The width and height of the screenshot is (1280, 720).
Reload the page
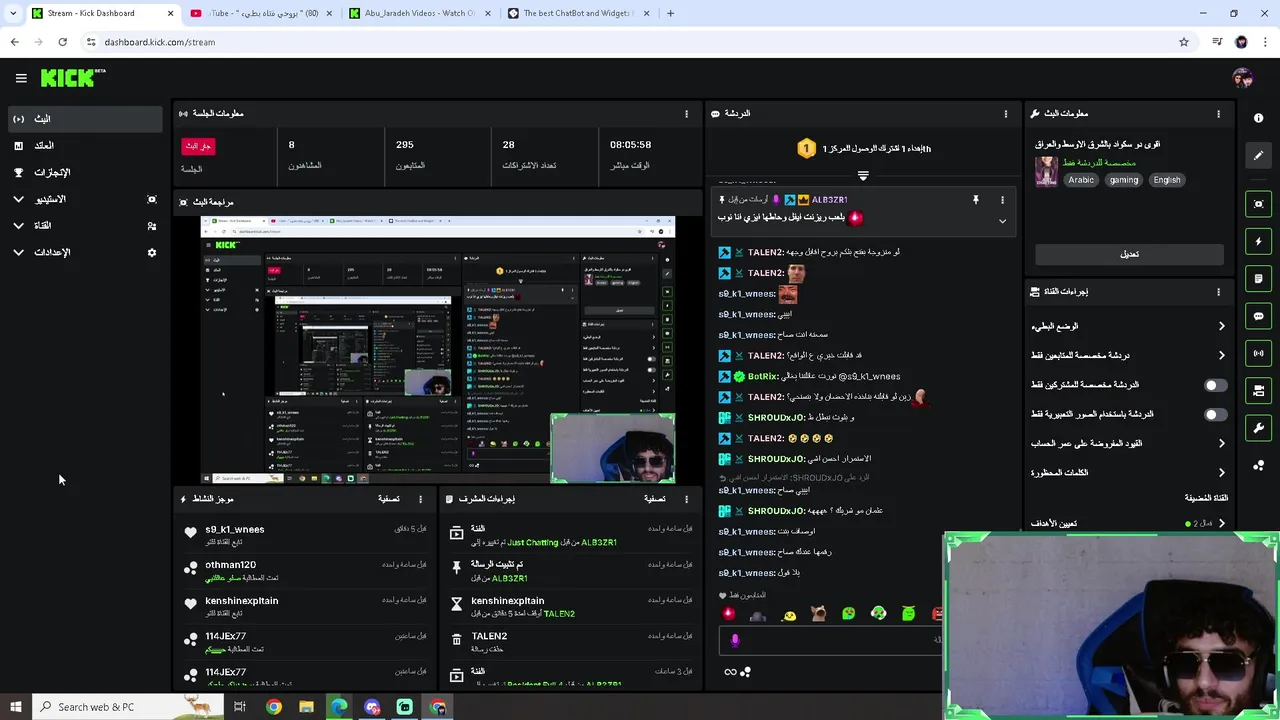(62, 42)
